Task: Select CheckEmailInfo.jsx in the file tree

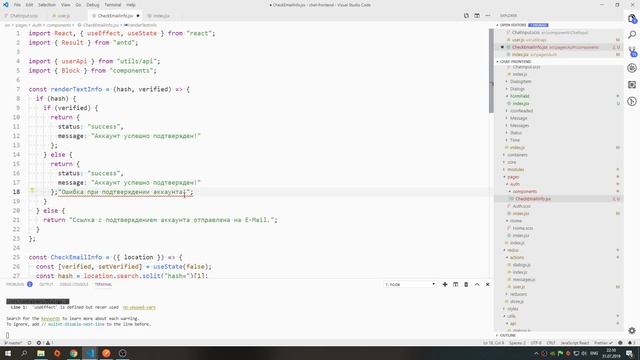Action: click(x=533, y=199)
